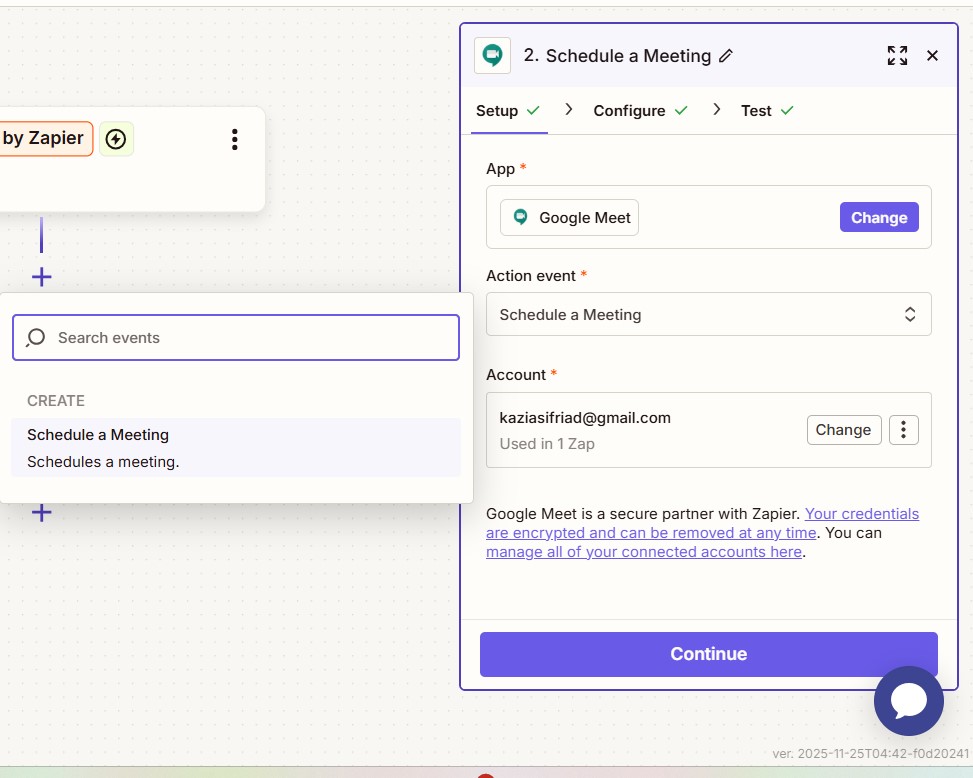Screen dimensions: 973x778
Task: Close the Schedule a Meeting panel
Action: point(932,56)
